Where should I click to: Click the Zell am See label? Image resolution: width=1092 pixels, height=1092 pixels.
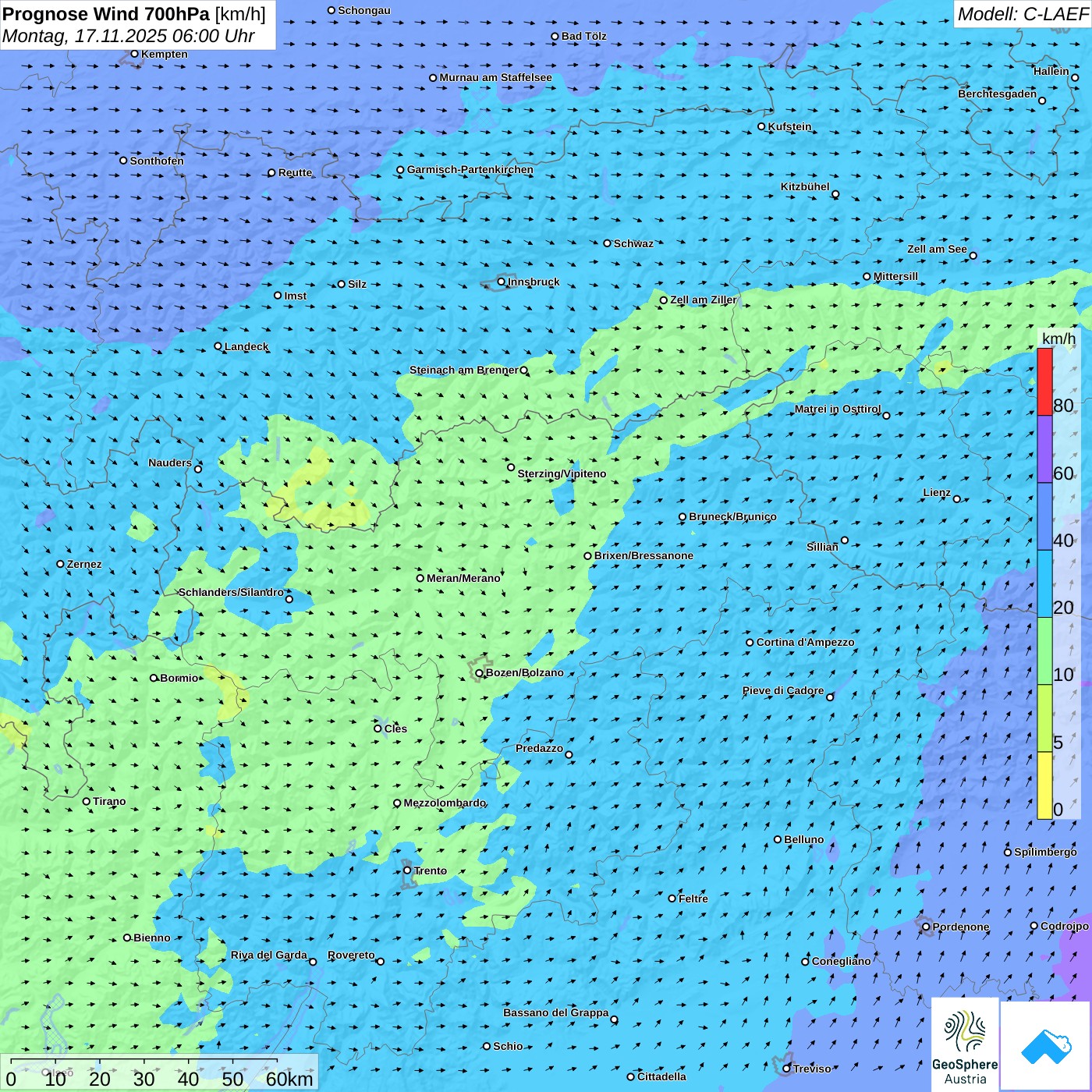(937, 249)
